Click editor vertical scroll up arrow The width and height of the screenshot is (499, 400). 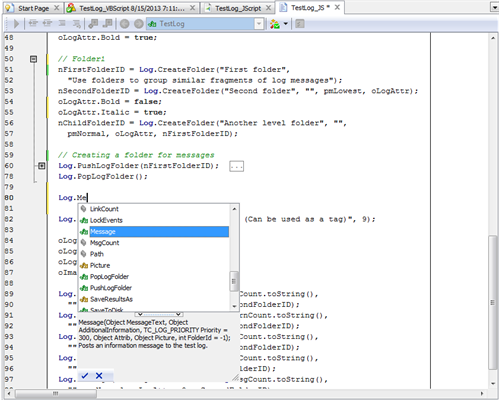pos(493,38)
